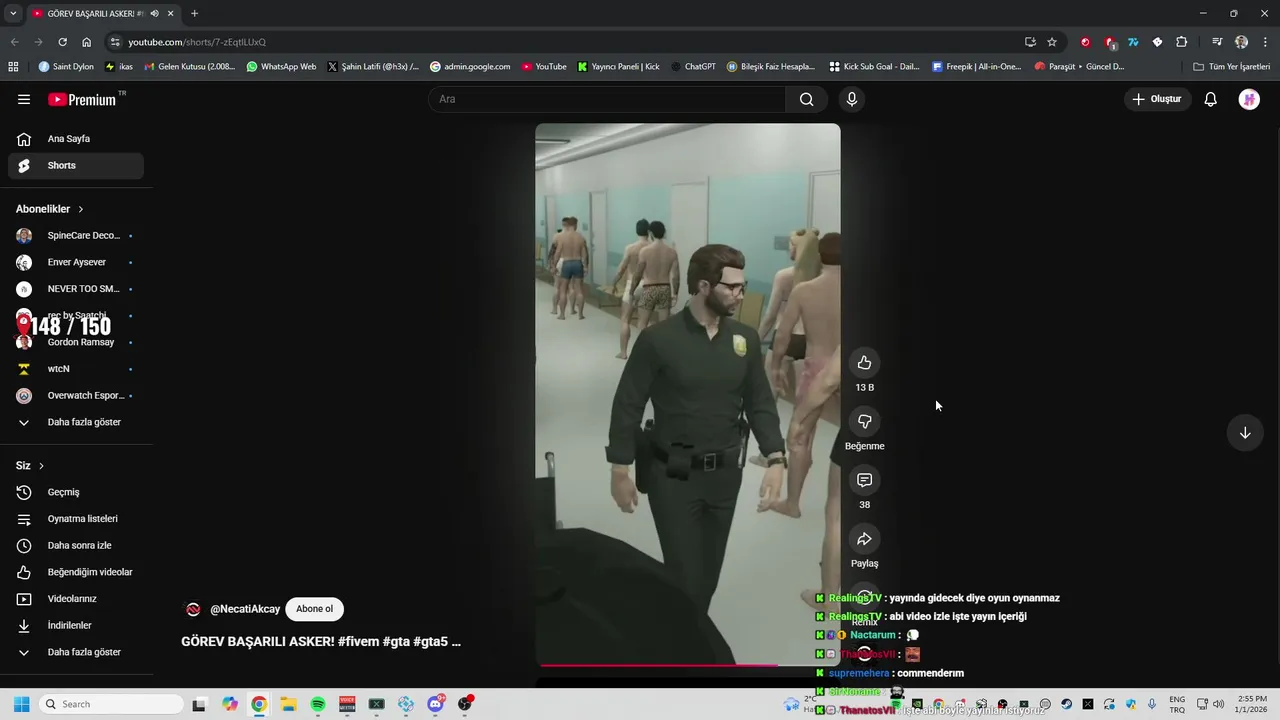Click the Chrome address bar URL

coord(197,42)
